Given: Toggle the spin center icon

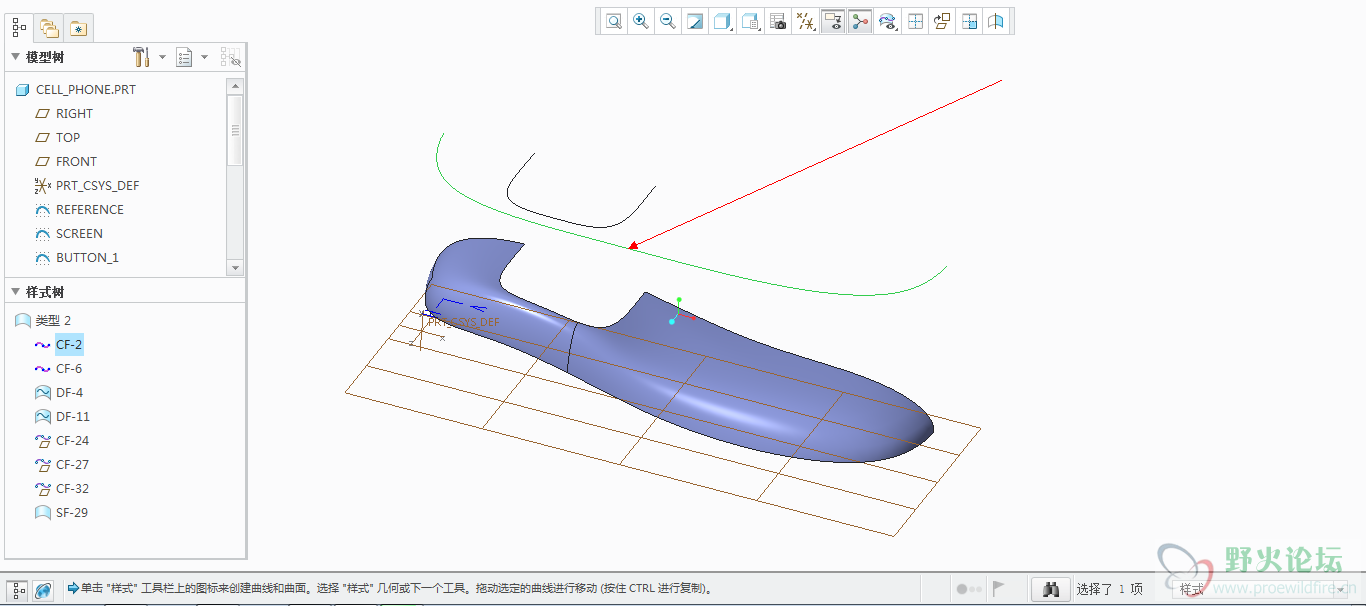Looking at the screenshot, I should (860, 21).
